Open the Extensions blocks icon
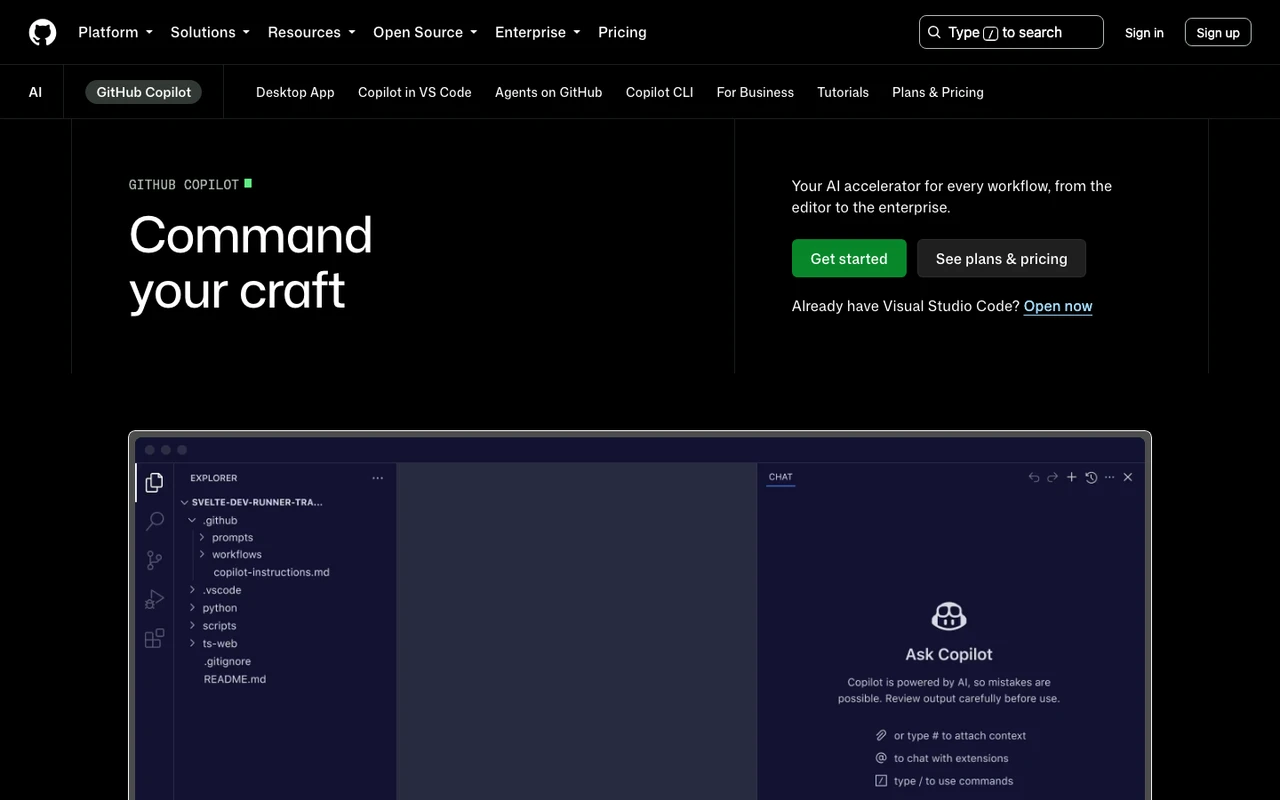1280x800 pixels. (154, 638)
